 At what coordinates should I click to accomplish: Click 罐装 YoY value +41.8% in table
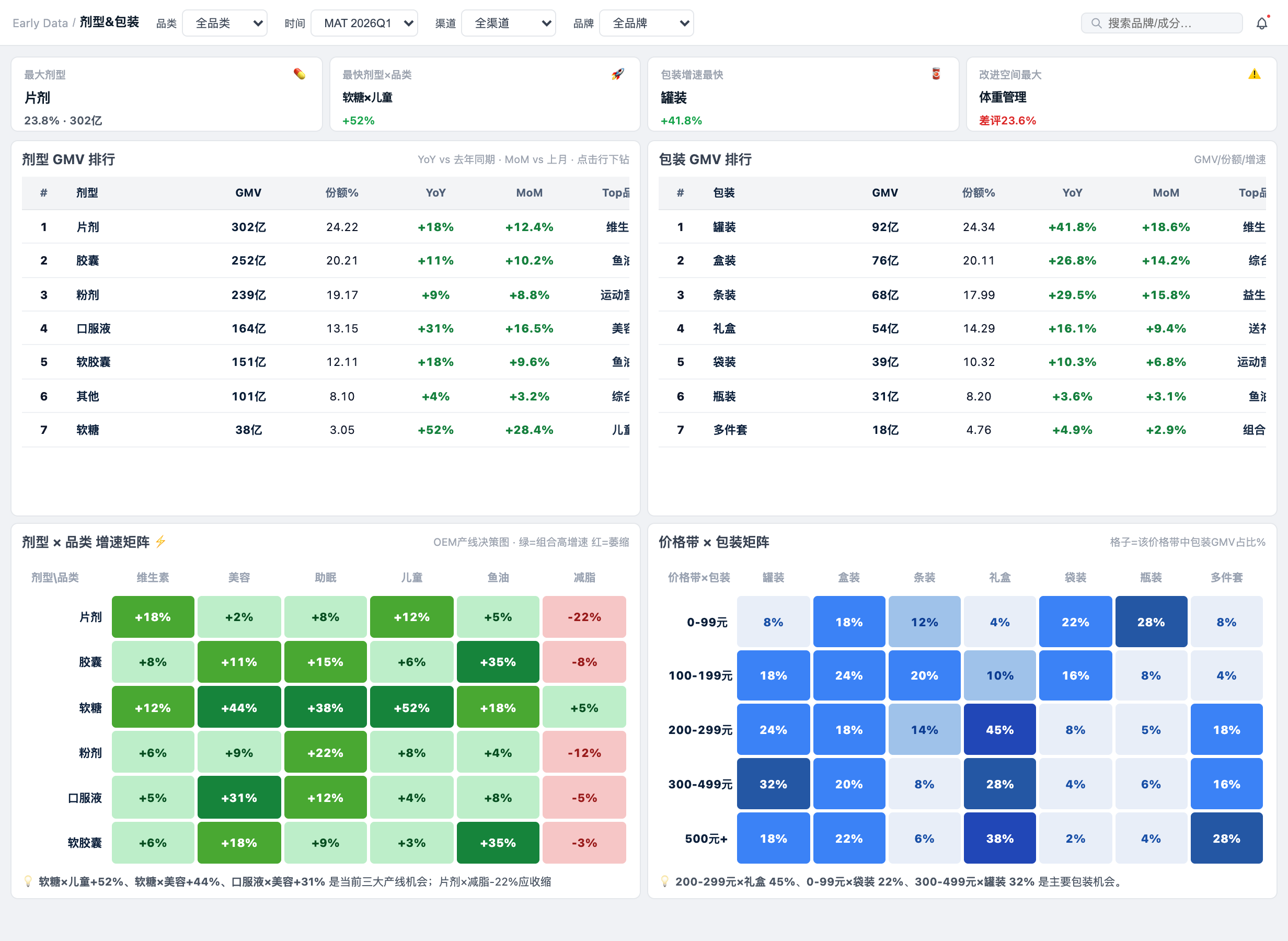pyautogui.click(x=1072, y=227)
